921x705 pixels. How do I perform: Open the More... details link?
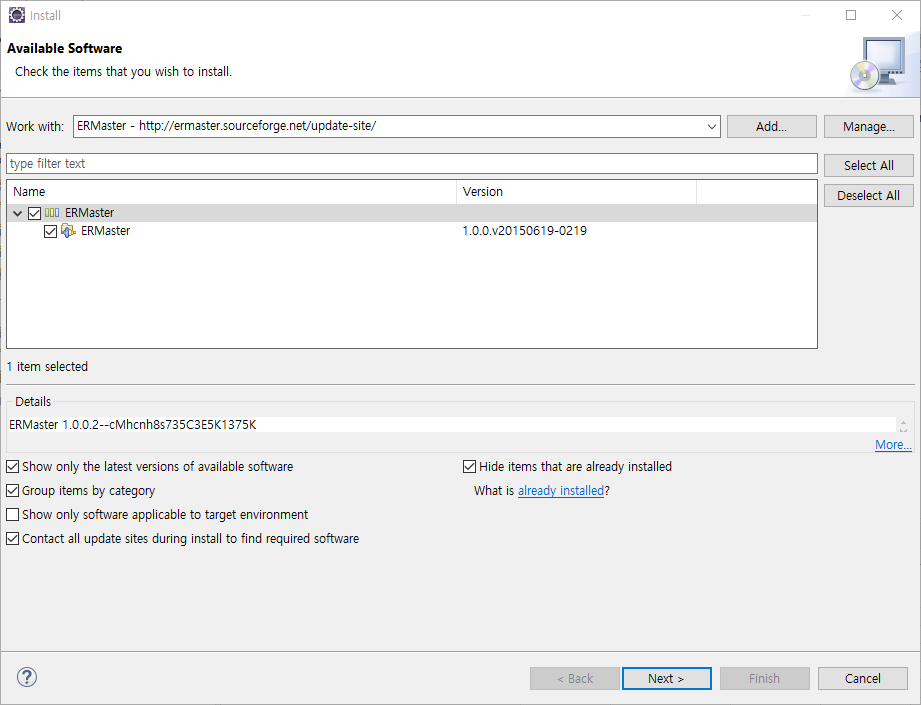click(x=893, y=445)
